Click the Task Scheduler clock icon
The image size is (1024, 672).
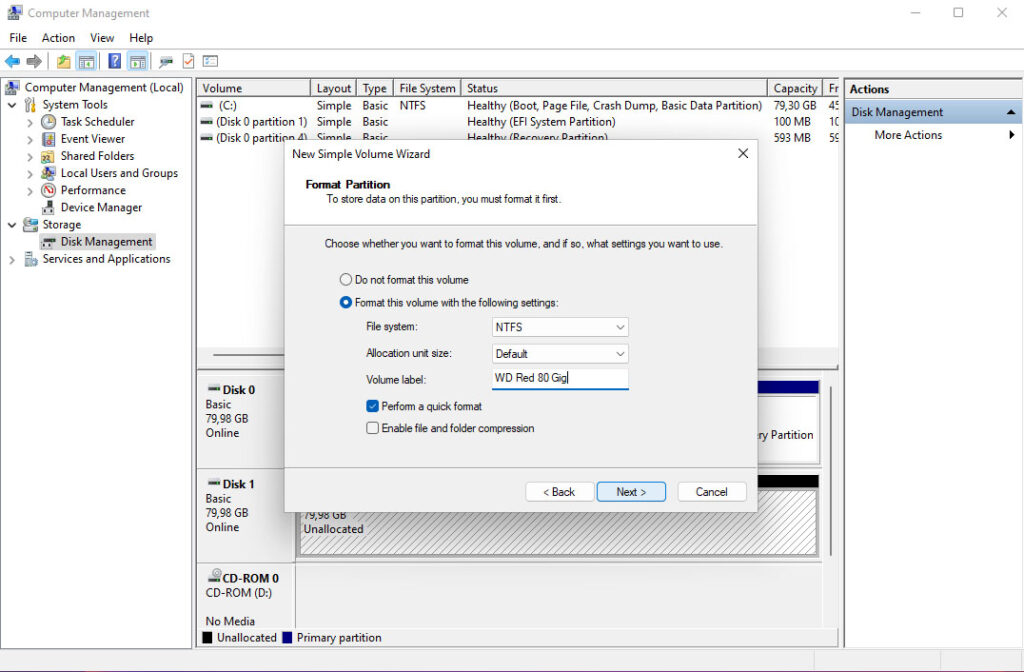pos(48,121)
